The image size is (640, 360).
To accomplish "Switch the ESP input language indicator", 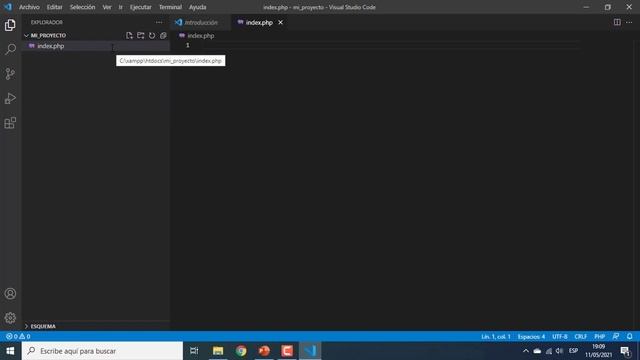I will coord(573,351).
